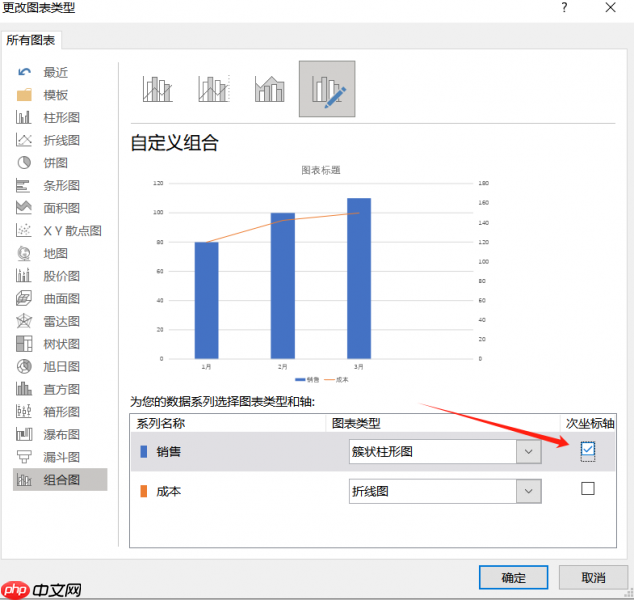634x600 pixels.
Task: Choose the Funnel (漏斗图) icon
Action: click(24, 457)
